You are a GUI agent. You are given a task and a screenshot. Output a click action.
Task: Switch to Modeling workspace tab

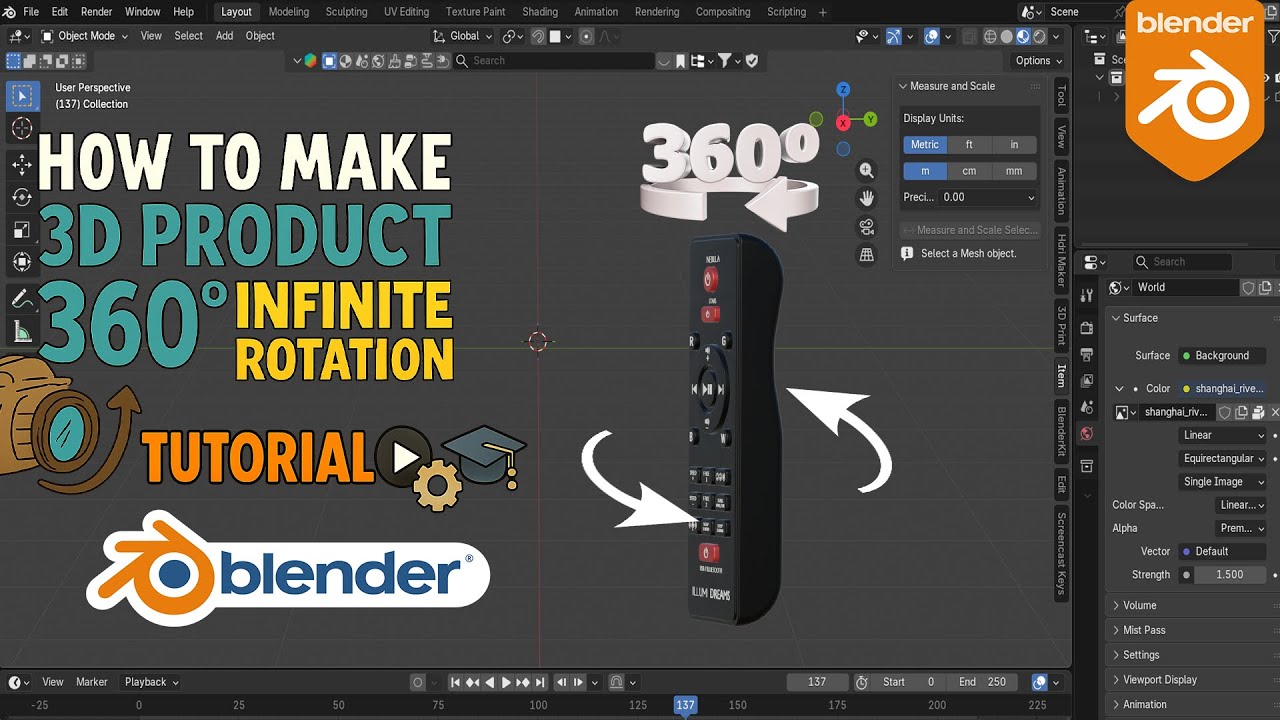tap(289, 12)
